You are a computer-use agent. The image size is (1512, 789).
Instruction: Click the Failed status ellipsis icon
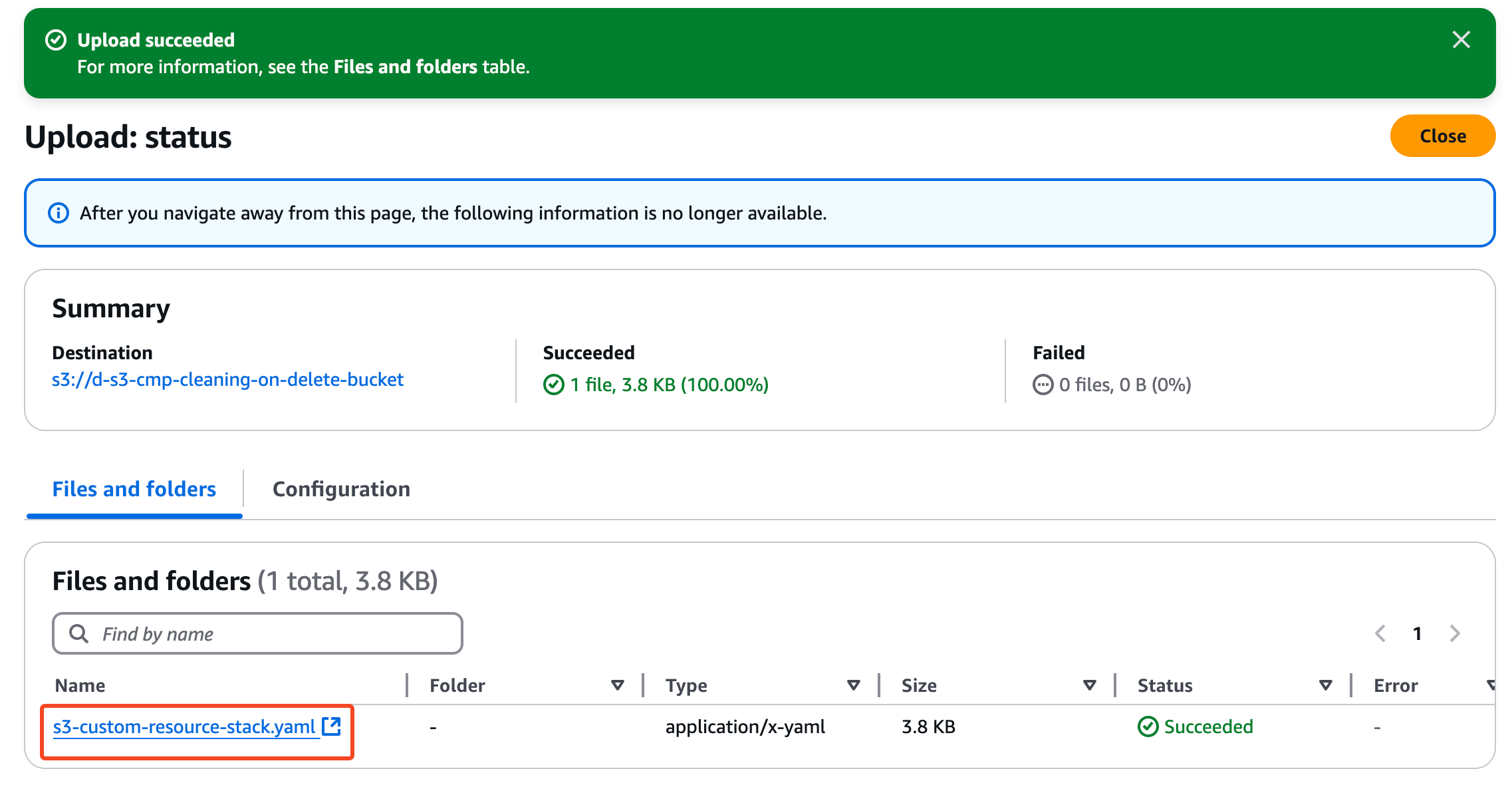coord(1043,385)
